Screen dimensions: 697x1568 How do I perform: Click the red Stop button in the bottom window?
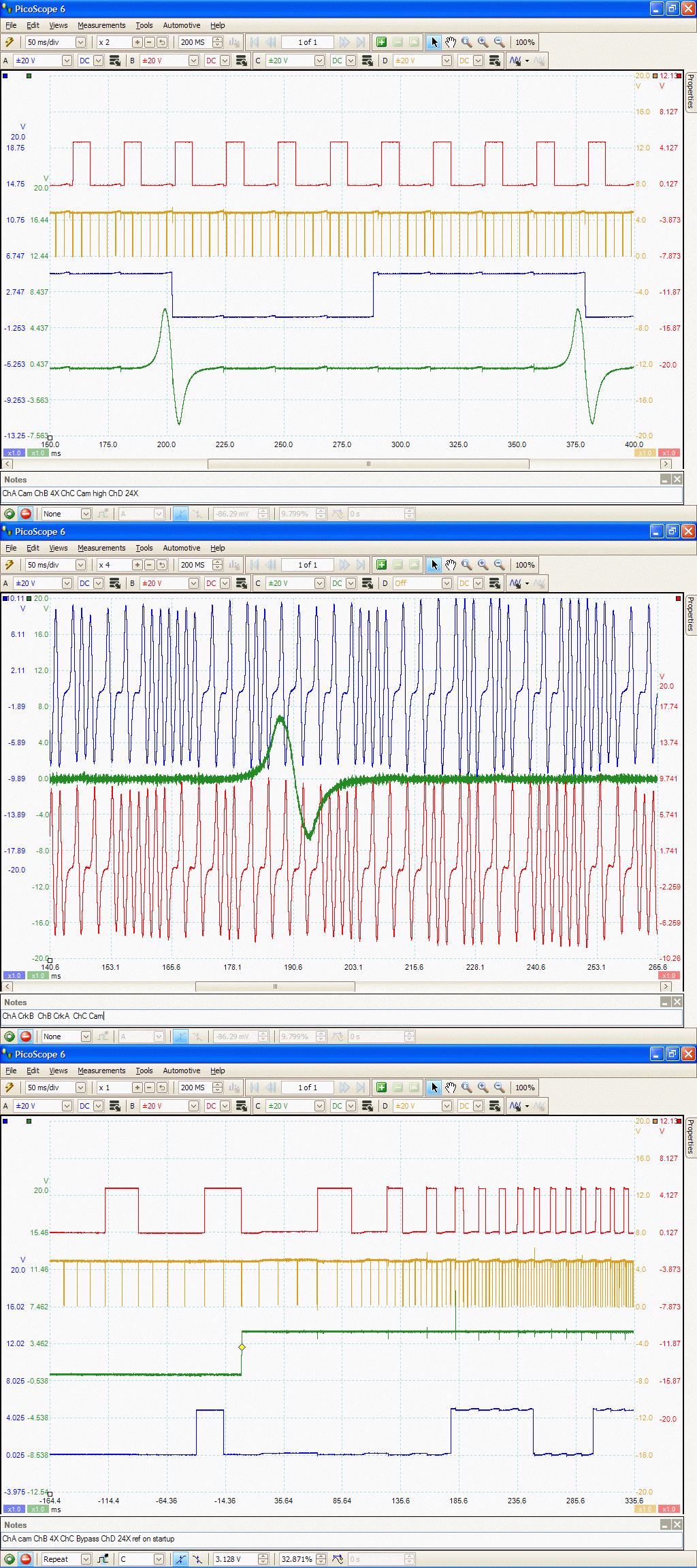(26, 1559)
